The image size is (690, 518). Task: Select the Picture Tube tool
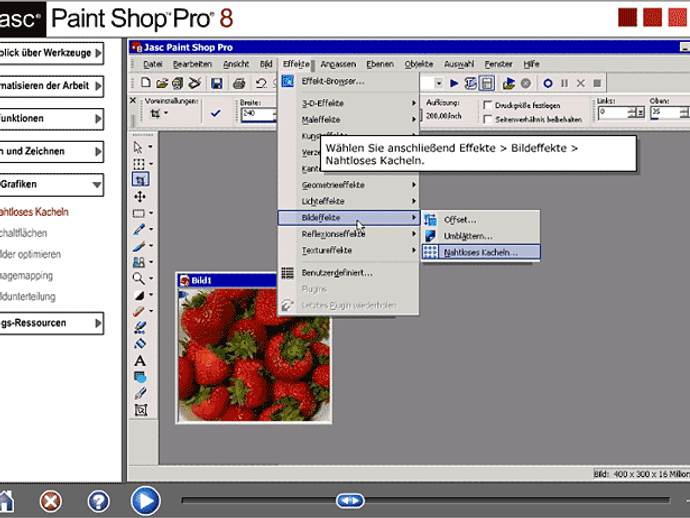point(140,328)
